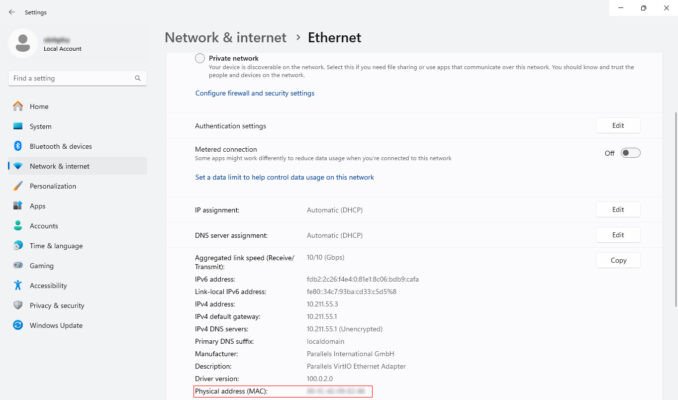The width and height of the screenshot is (678, 400).
Task: Select the Personalization paintbrush icon
Action: pyautogui.click(x=18, y=186)
